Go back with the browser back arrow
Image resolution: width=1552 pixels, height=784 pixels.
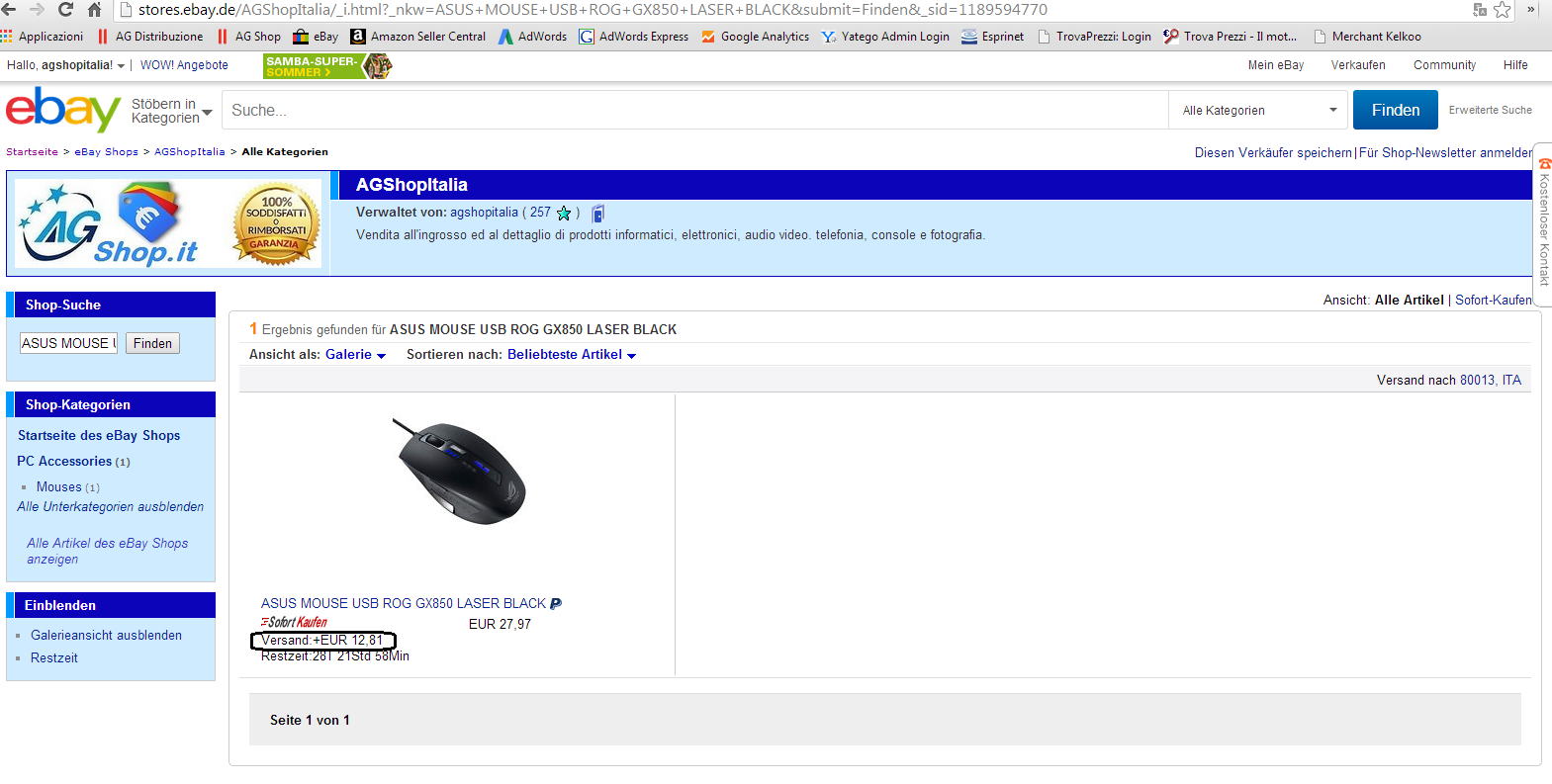[x=9, y=10]
